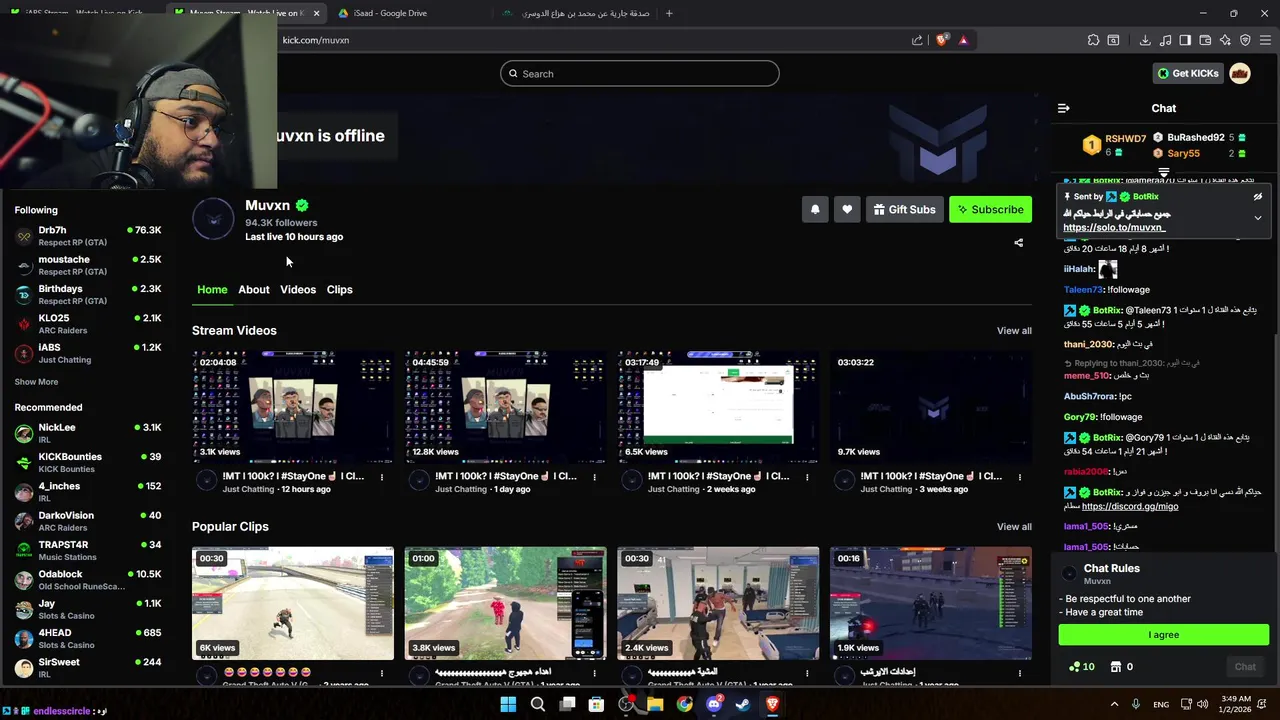Click I agree on Chat Rules

[1164, 635]
